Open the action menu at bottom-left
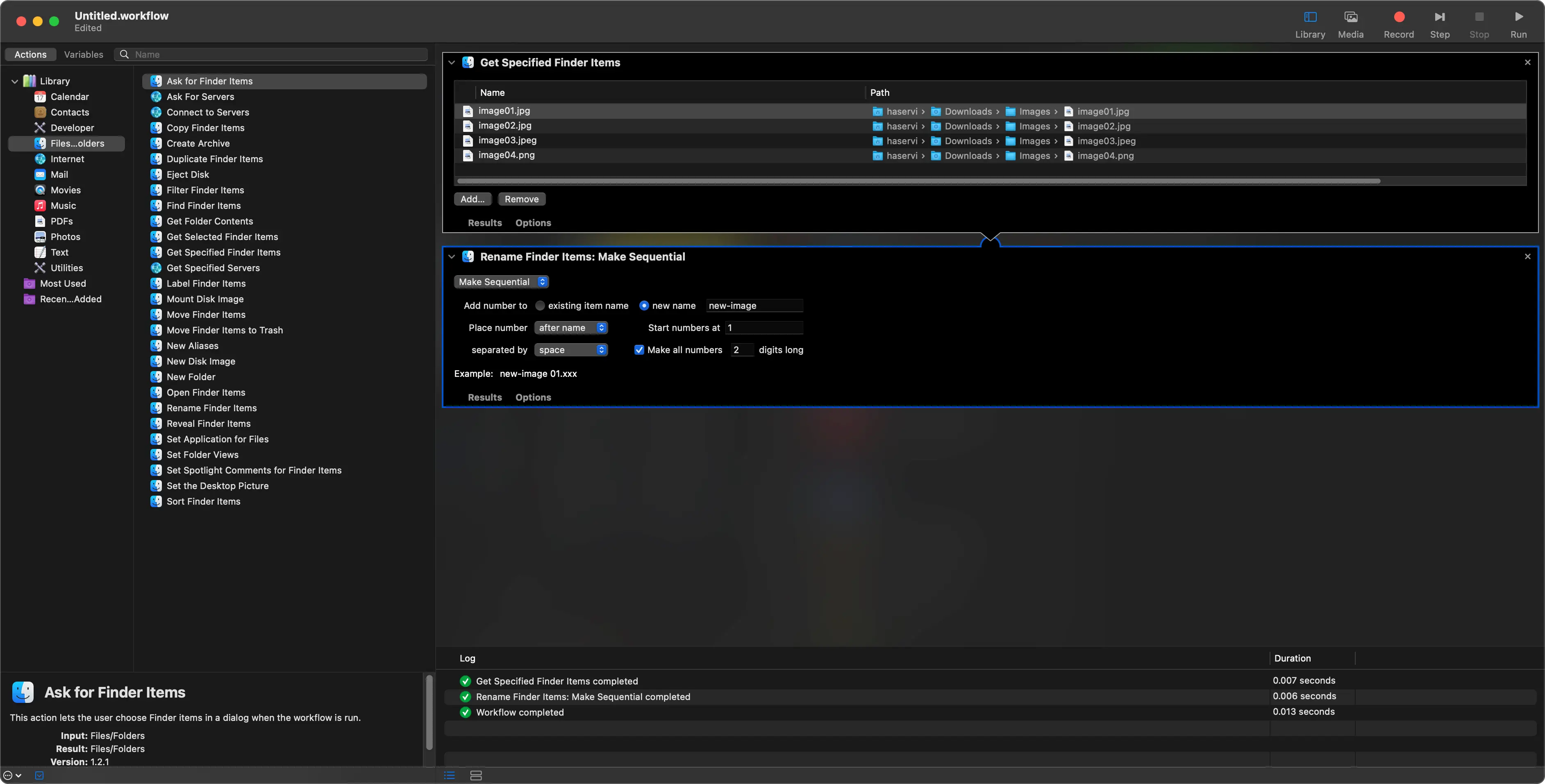The height and width of the screenshot is (784, 1545). click(12, 775)
